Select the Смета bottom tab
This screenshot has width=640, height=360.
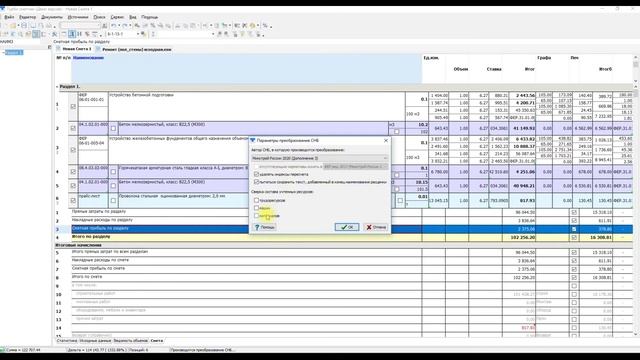(157, 340)
